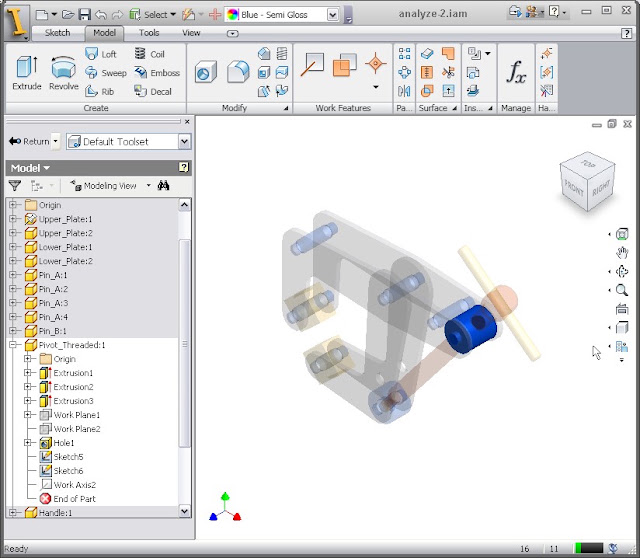640x558 pixels.
Task: Select the Revolve tool
Action: tap(63, 73)
